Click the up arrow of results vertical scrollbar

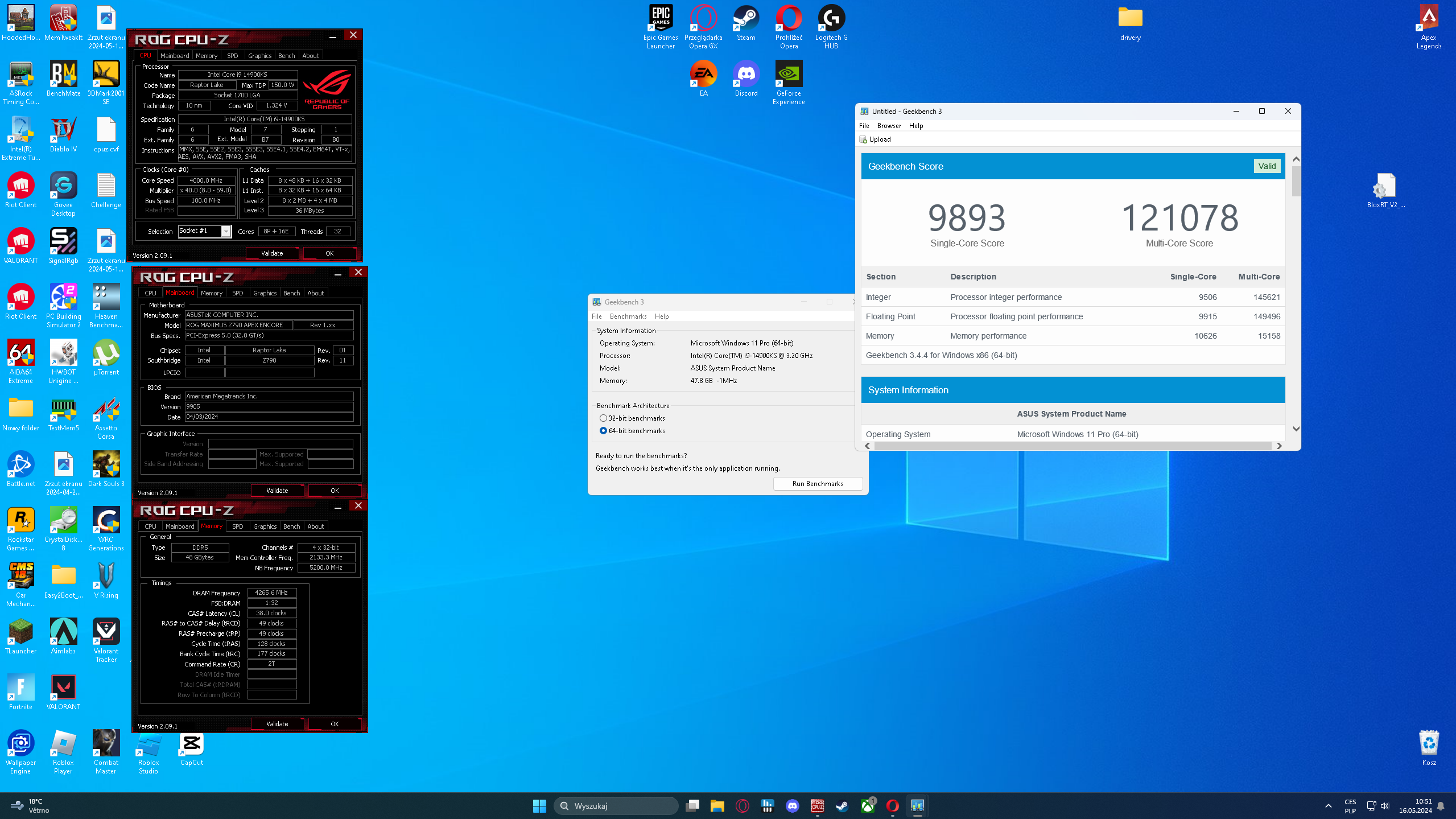pos(1296,159)
